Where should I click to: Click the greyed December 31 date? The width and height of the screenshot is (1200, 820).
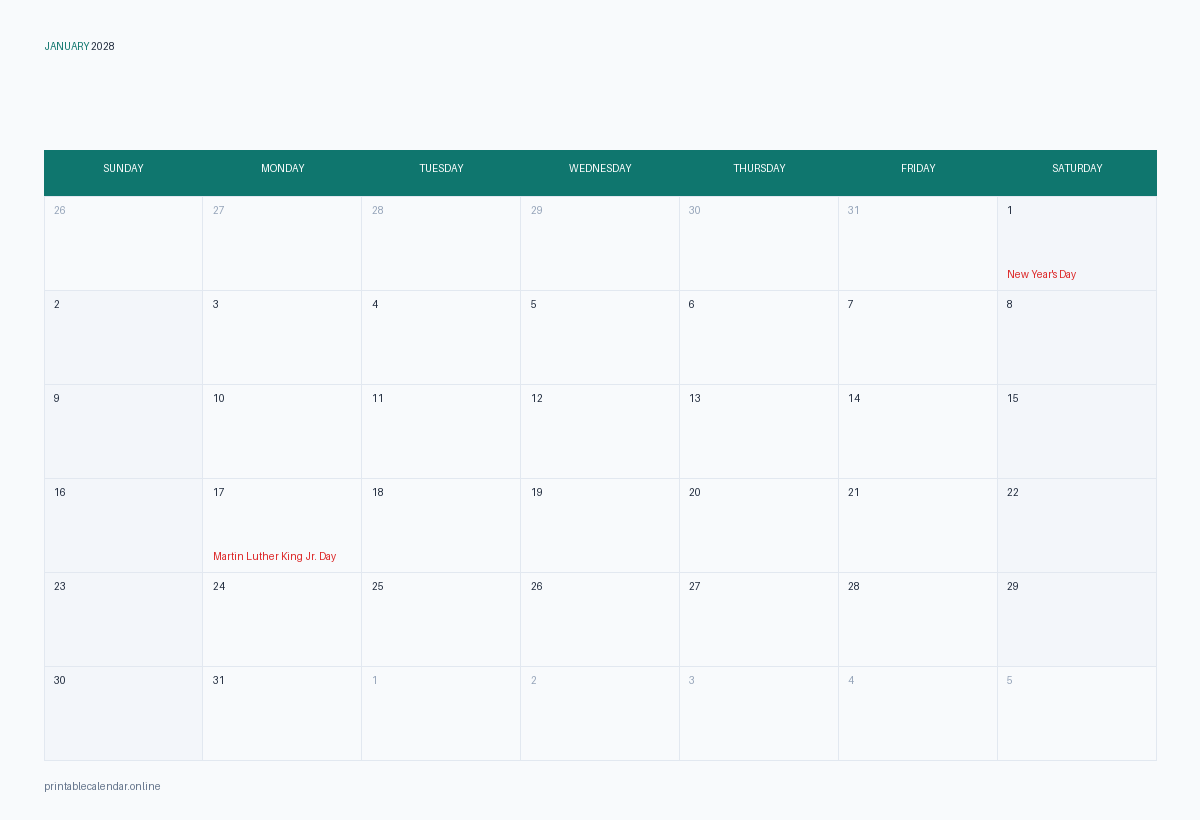tap(853, 210)
